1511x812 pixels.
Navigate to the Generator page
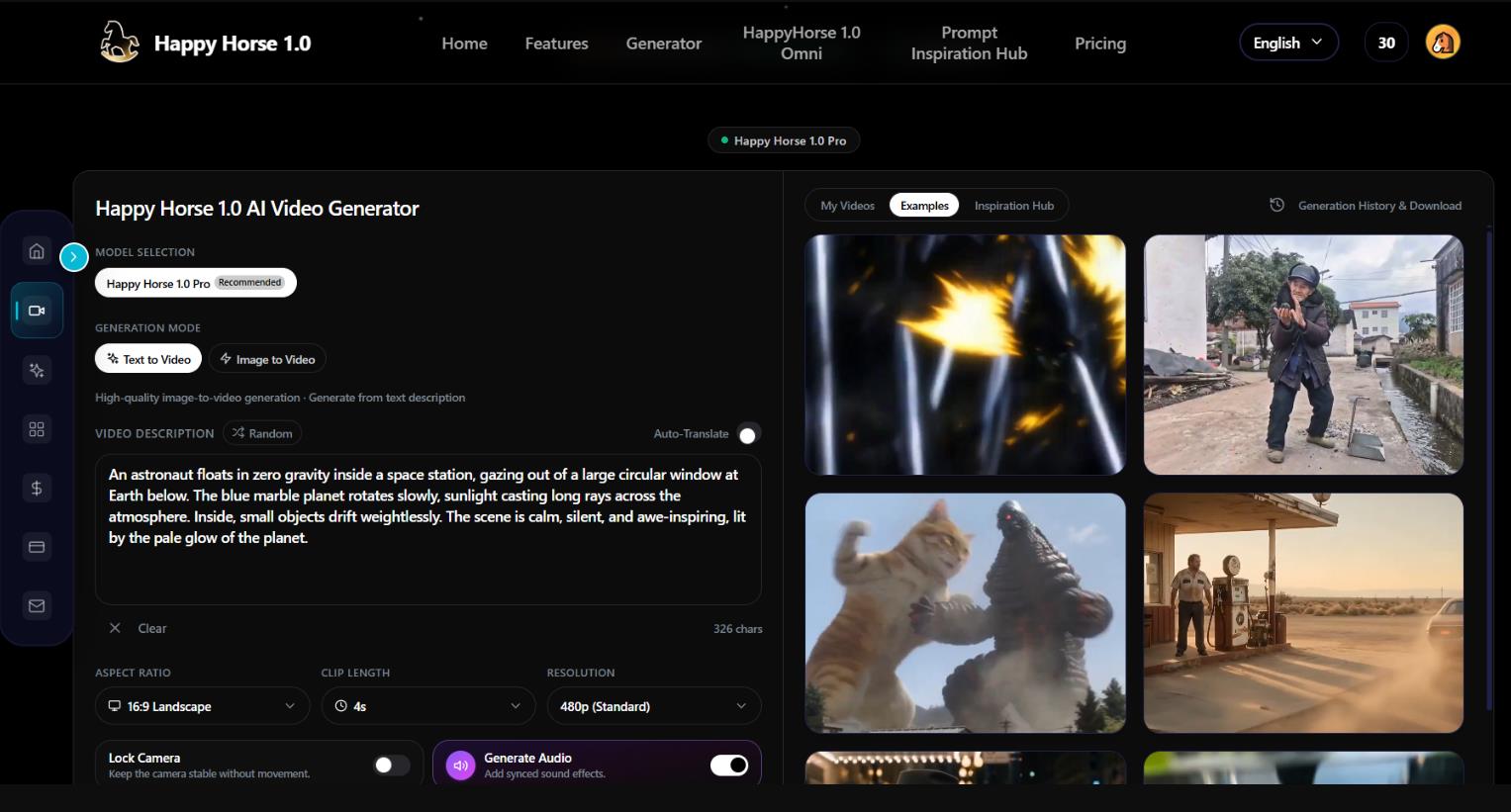tap(664, 44)
